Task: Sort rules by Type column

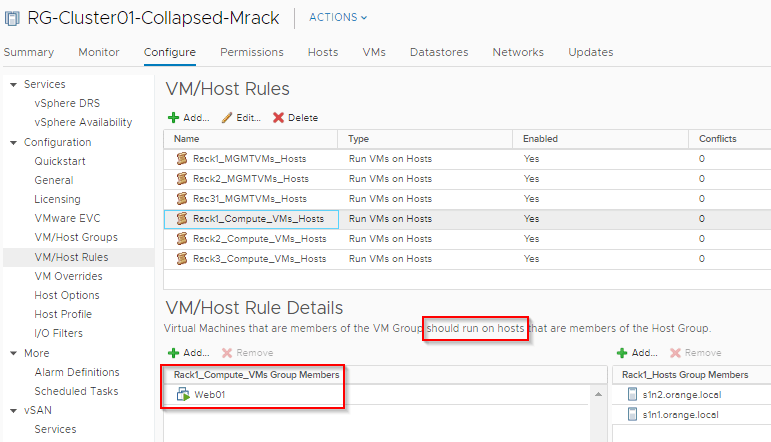Action: point(358,139)
